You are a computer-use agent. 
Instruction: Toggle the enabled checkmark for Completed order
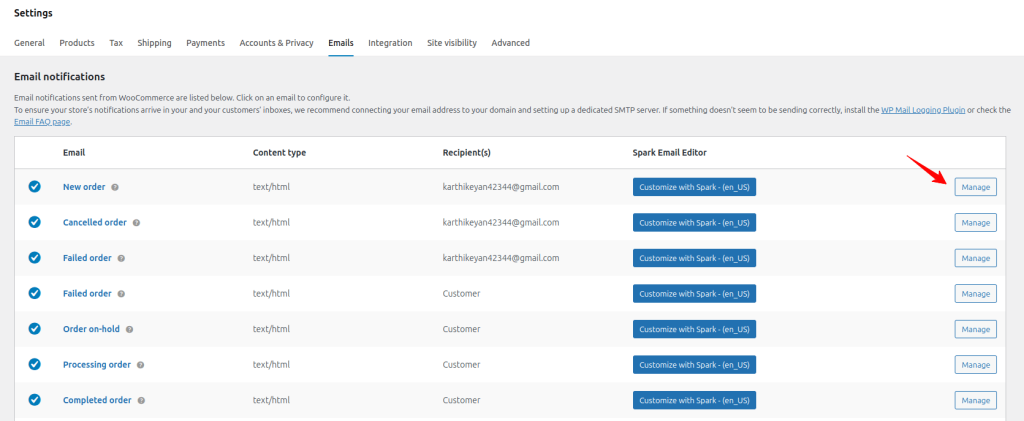pyautogui.click(x=35, y=400)
